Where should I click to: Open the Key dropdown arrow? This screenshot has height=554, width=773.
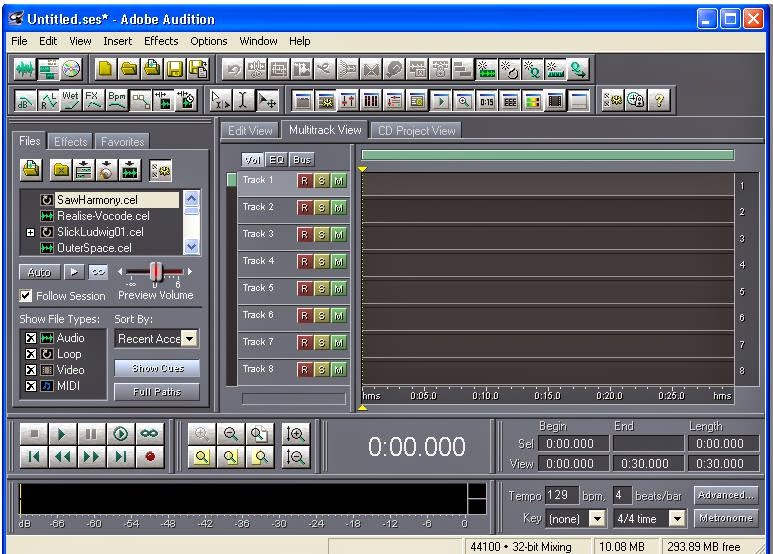(597, 519)
